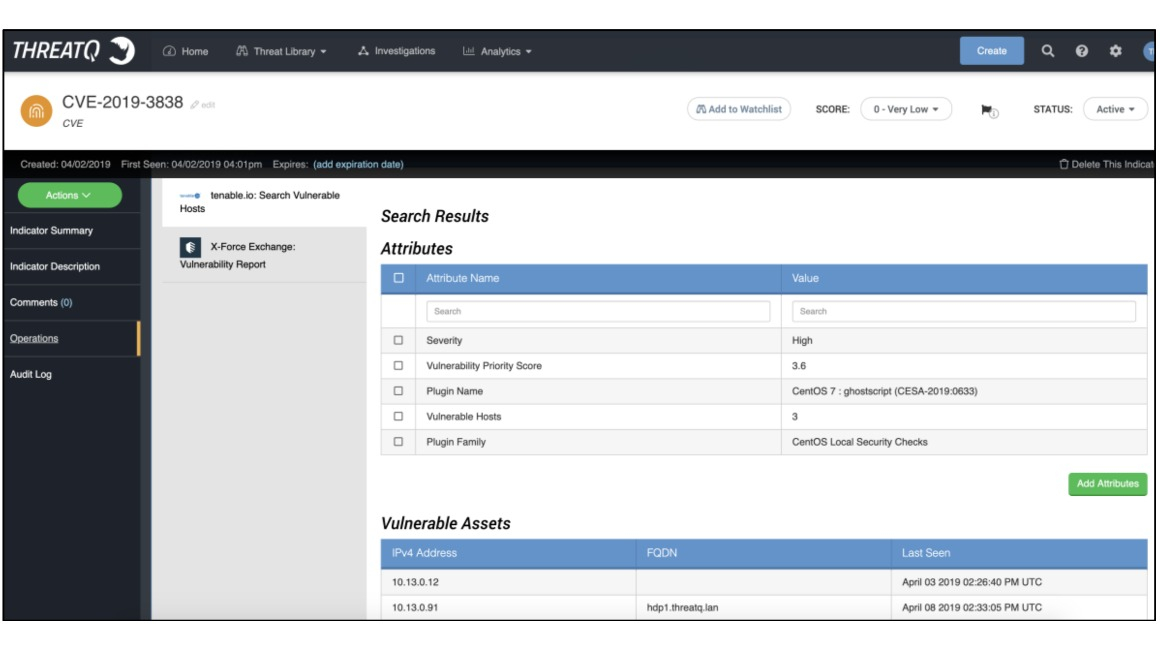The height and width of the screenshot is (652, 1160).
Task: Click the pencil edit icon beside CVE-2019-3838
Action: click(195, 104)
